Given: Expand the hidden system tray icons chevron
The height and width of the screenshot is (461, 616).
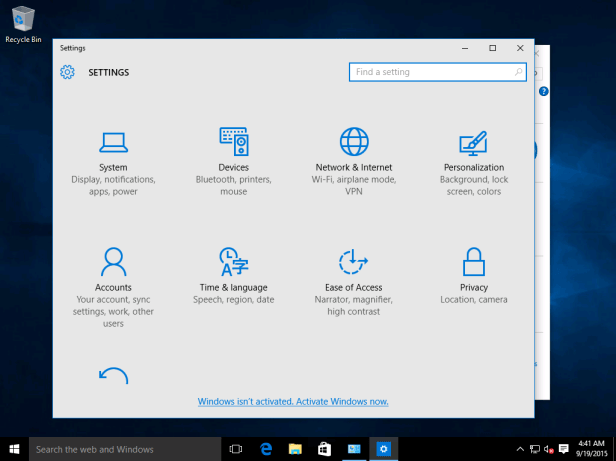Looking at the screenshot, I should coord(520,449).
